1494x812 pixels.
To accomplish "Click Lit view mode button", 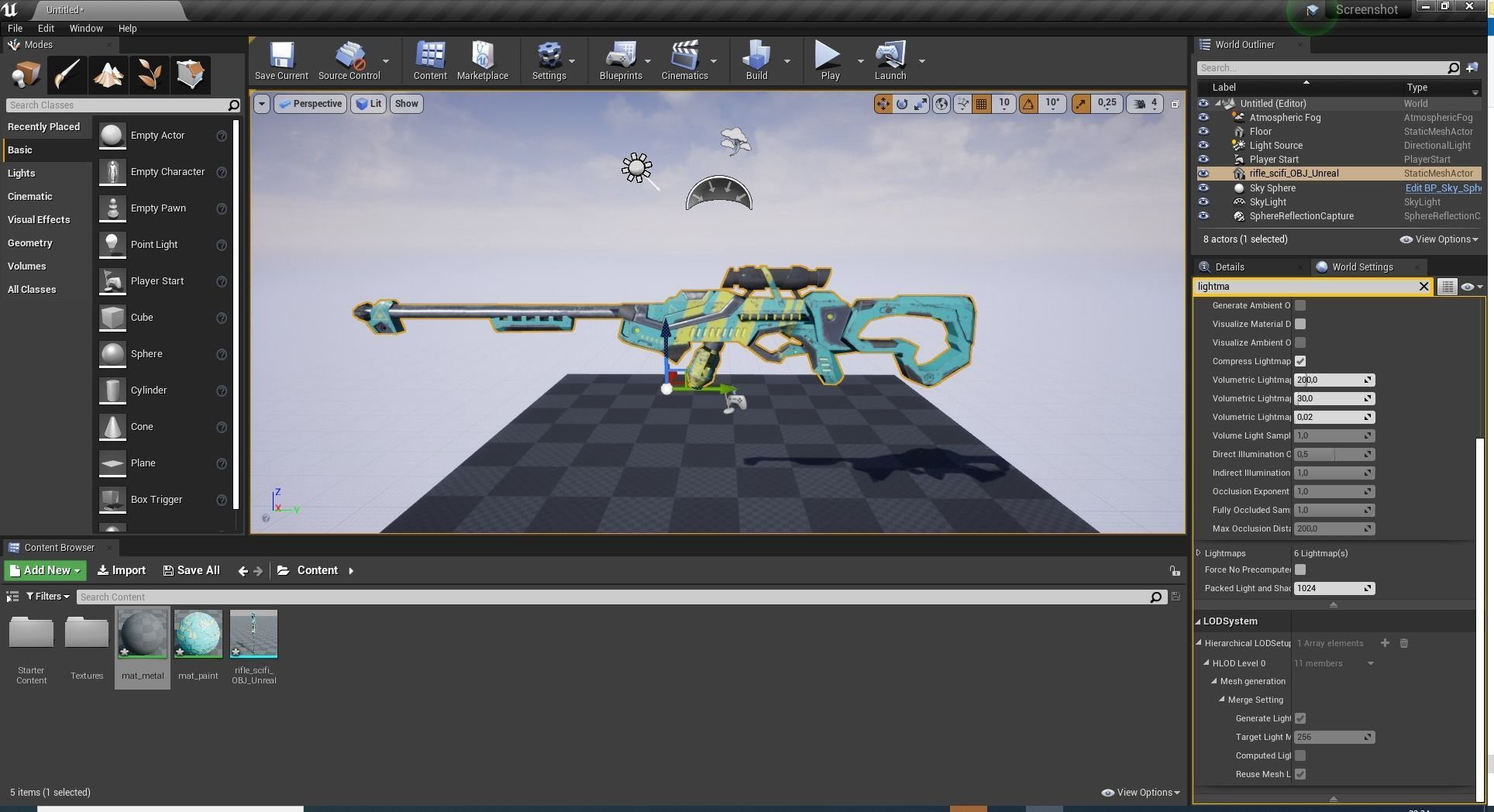I will [368, 104].
